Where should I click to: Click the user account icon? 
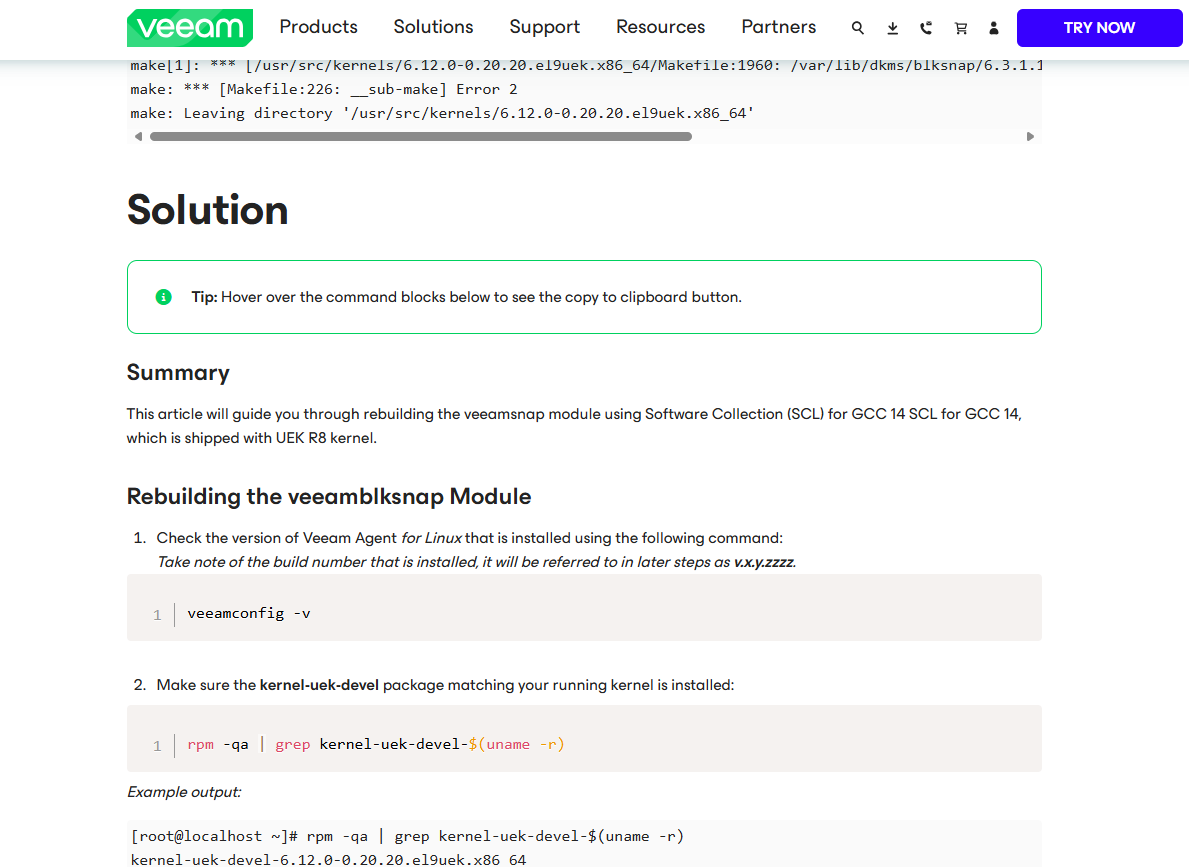993,28
